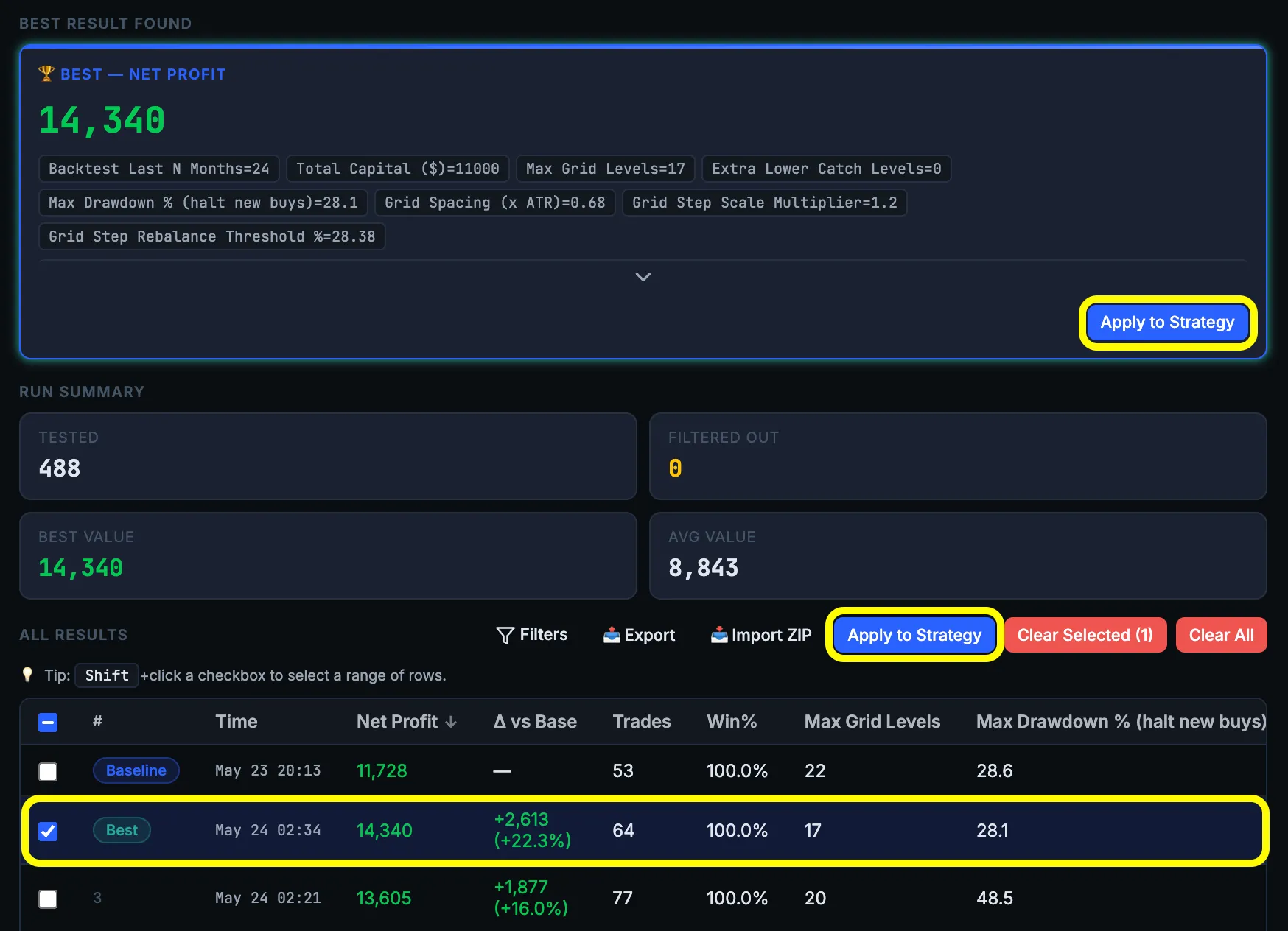Export the results
This screenshot has height=931, width=1288.
click(x=639, y=635)
